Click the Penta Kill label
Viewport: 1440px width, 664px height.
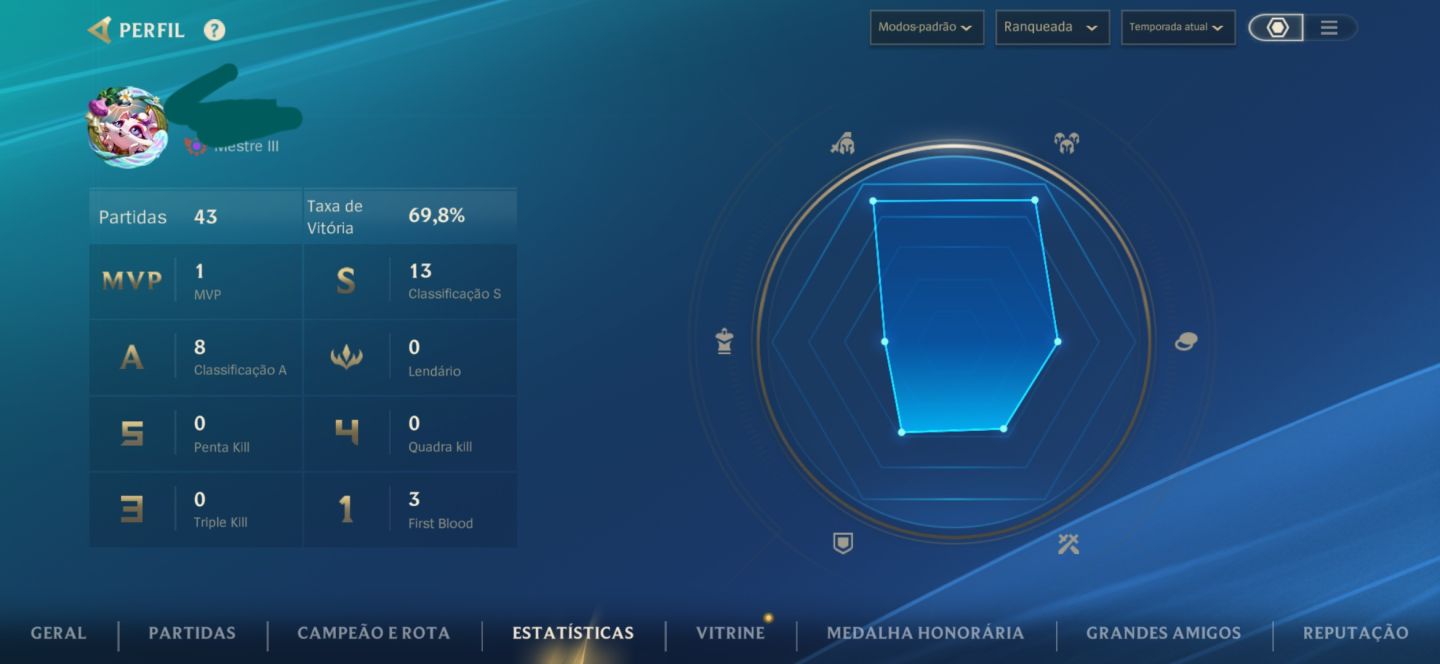222,447
